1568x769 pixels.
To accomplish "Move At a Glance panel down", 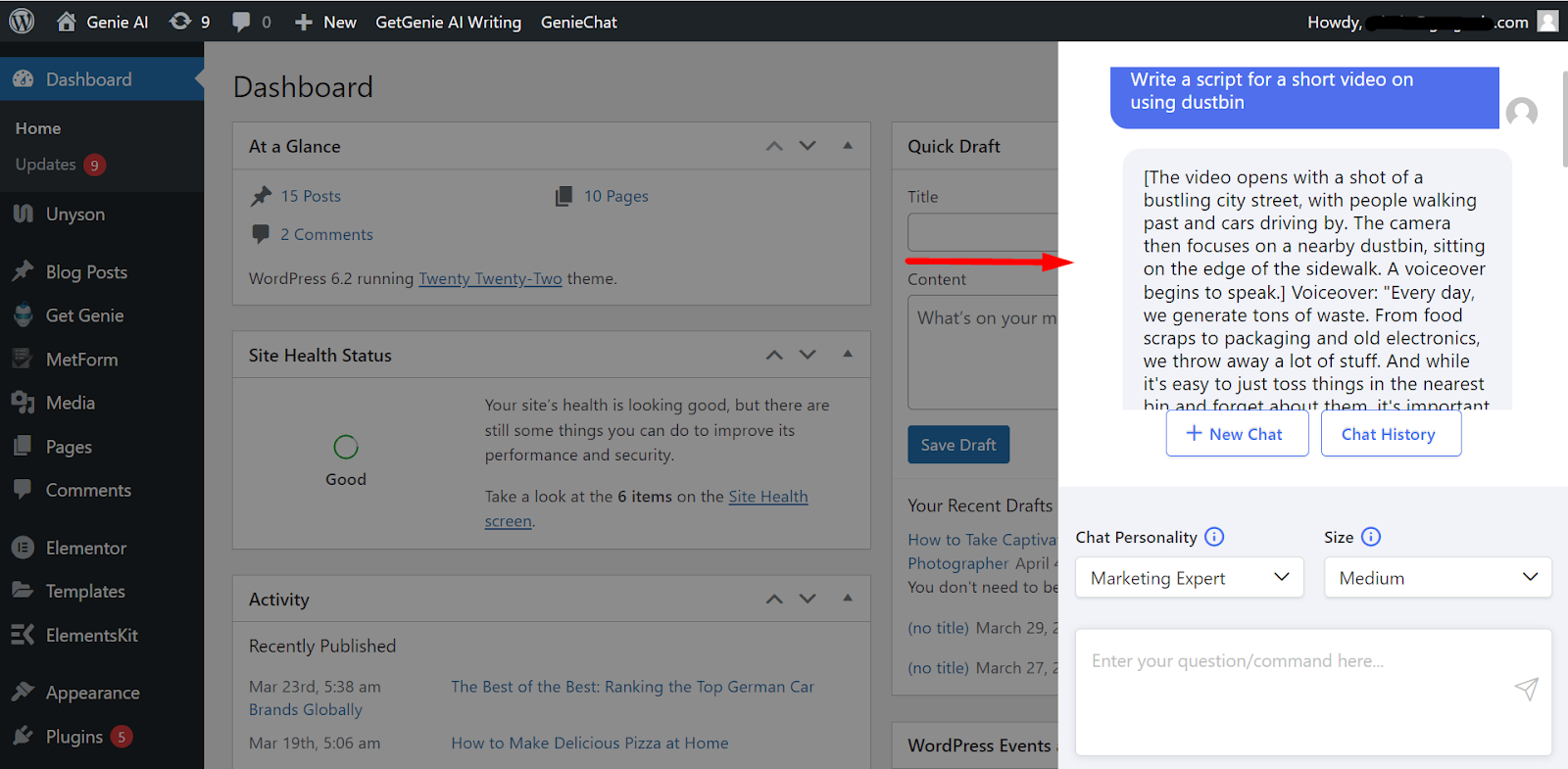I will (x=808, y=146).
